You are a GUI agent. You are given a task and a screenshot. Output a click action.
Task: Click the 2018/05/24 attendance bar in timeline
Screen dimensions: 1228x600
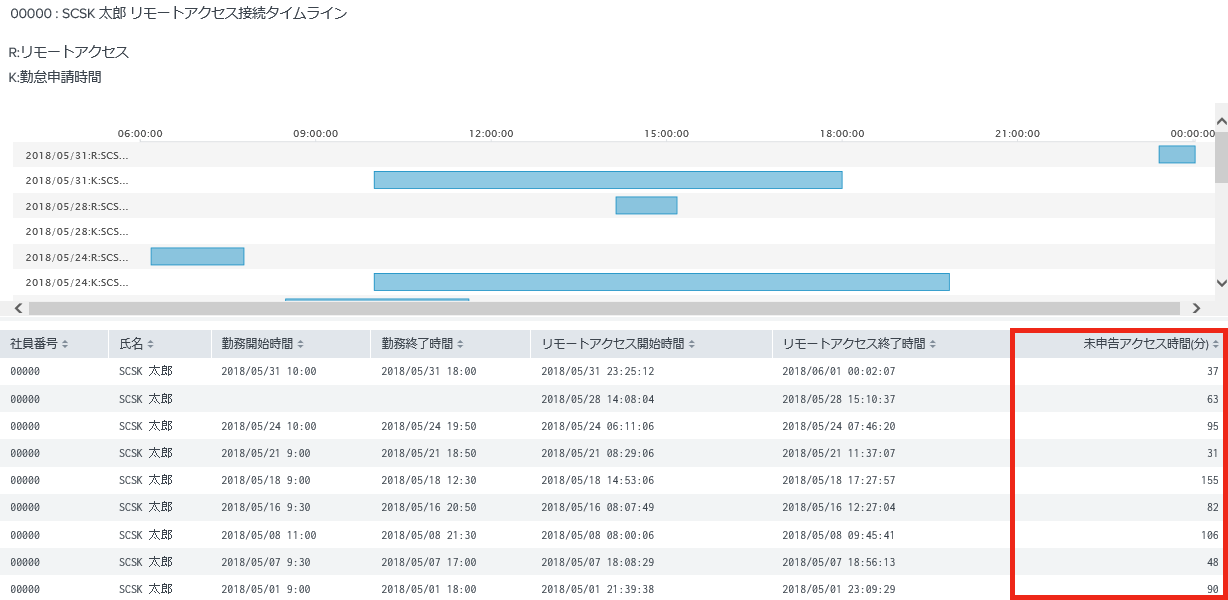click(661, 282)
